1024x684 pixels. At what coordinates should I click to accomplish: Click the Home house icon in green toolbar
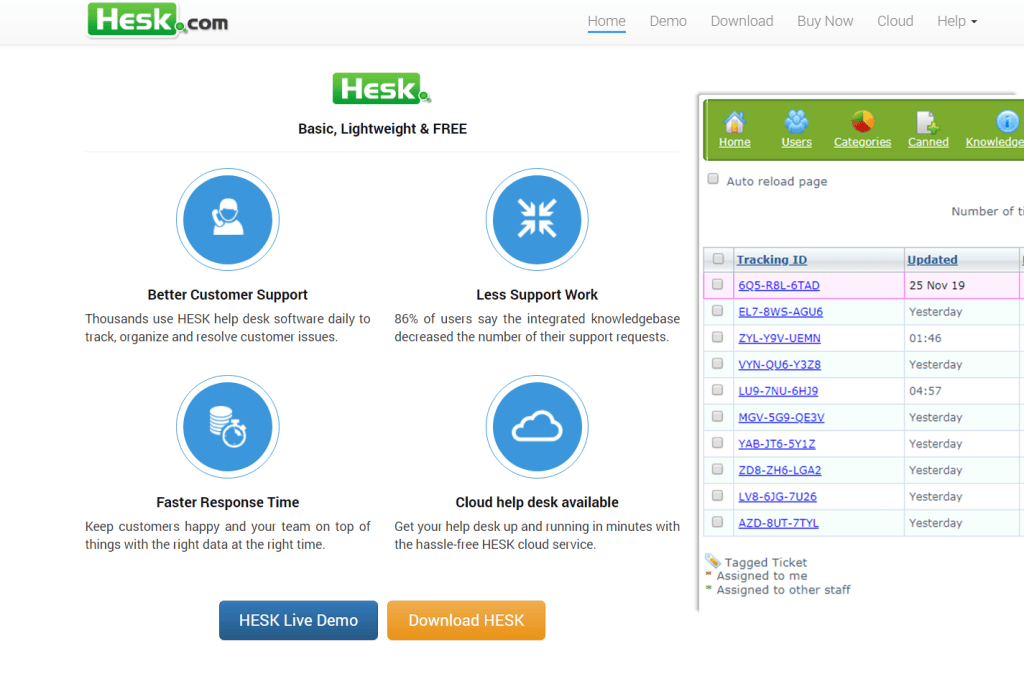[x=734, y=122]
